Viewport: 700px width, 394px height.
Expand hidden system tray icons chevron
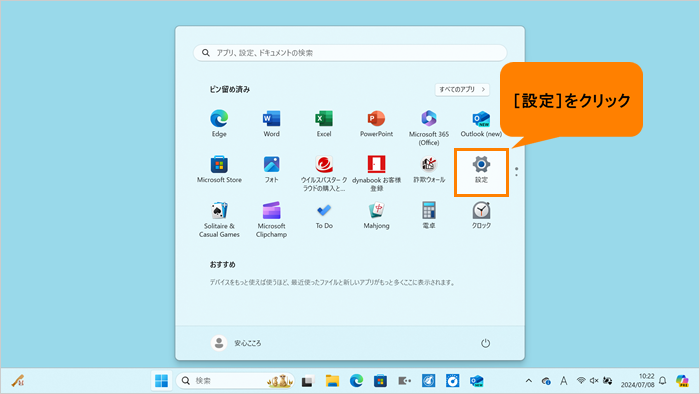tap(529, 381)
